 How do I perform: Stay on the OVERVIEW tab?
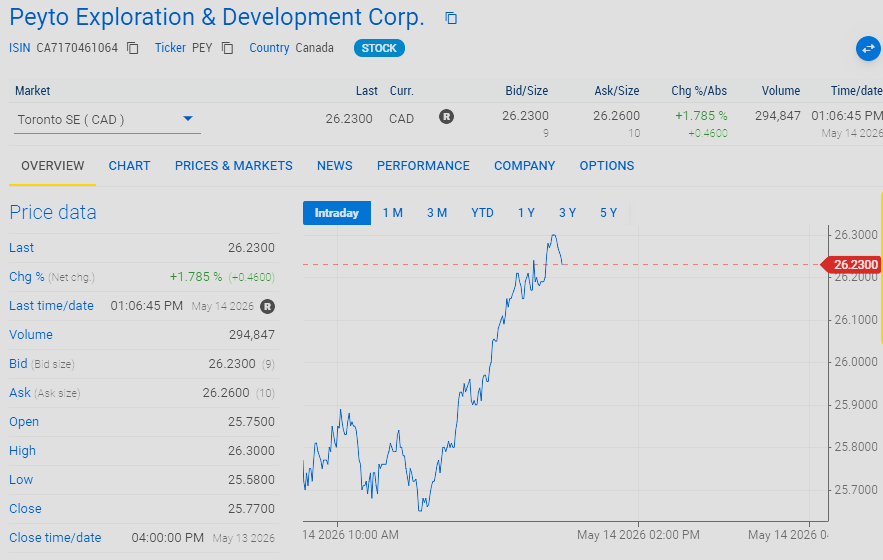[52, 166]
